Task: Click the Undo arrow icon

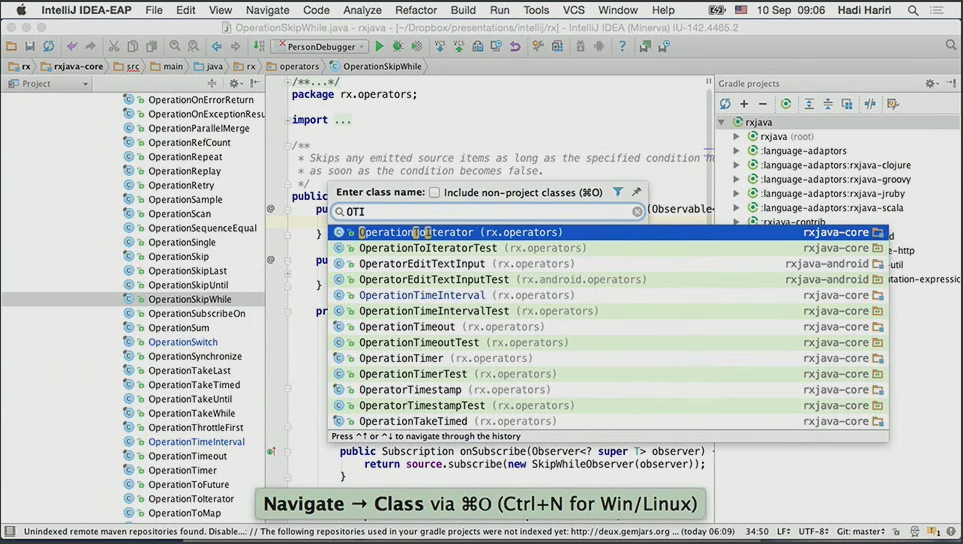Action: [x=72, y=46]
